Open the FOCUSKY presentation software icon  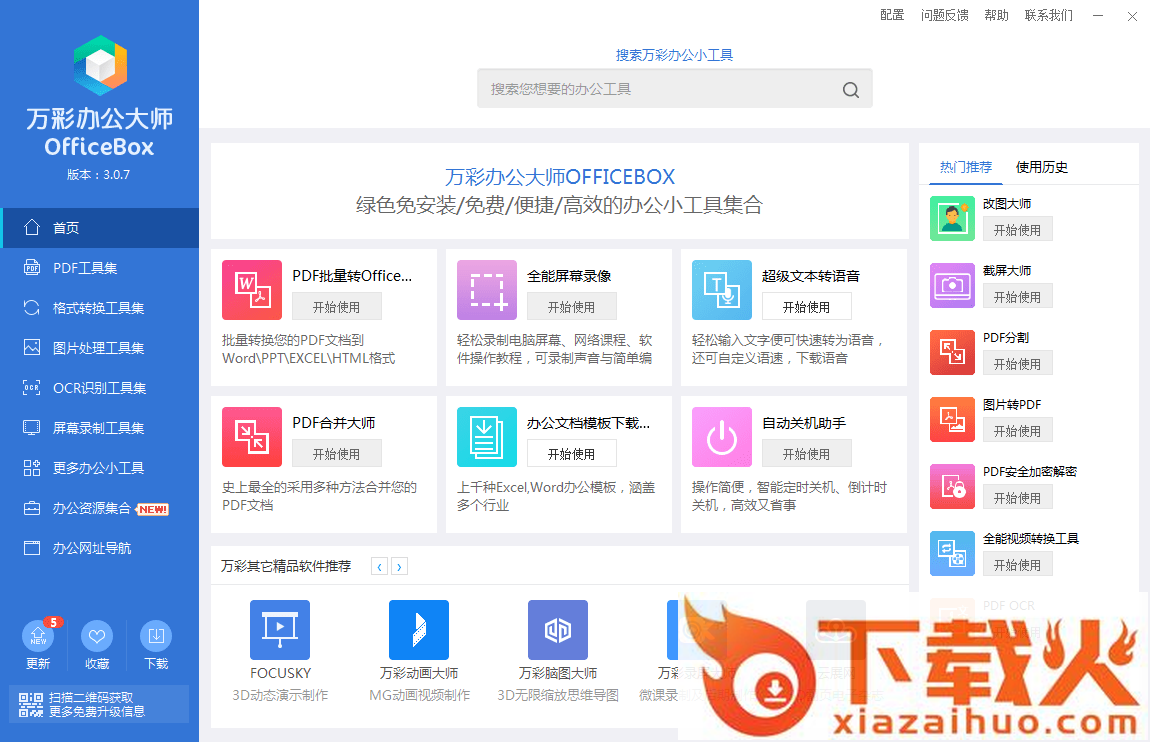pos(280,630)
